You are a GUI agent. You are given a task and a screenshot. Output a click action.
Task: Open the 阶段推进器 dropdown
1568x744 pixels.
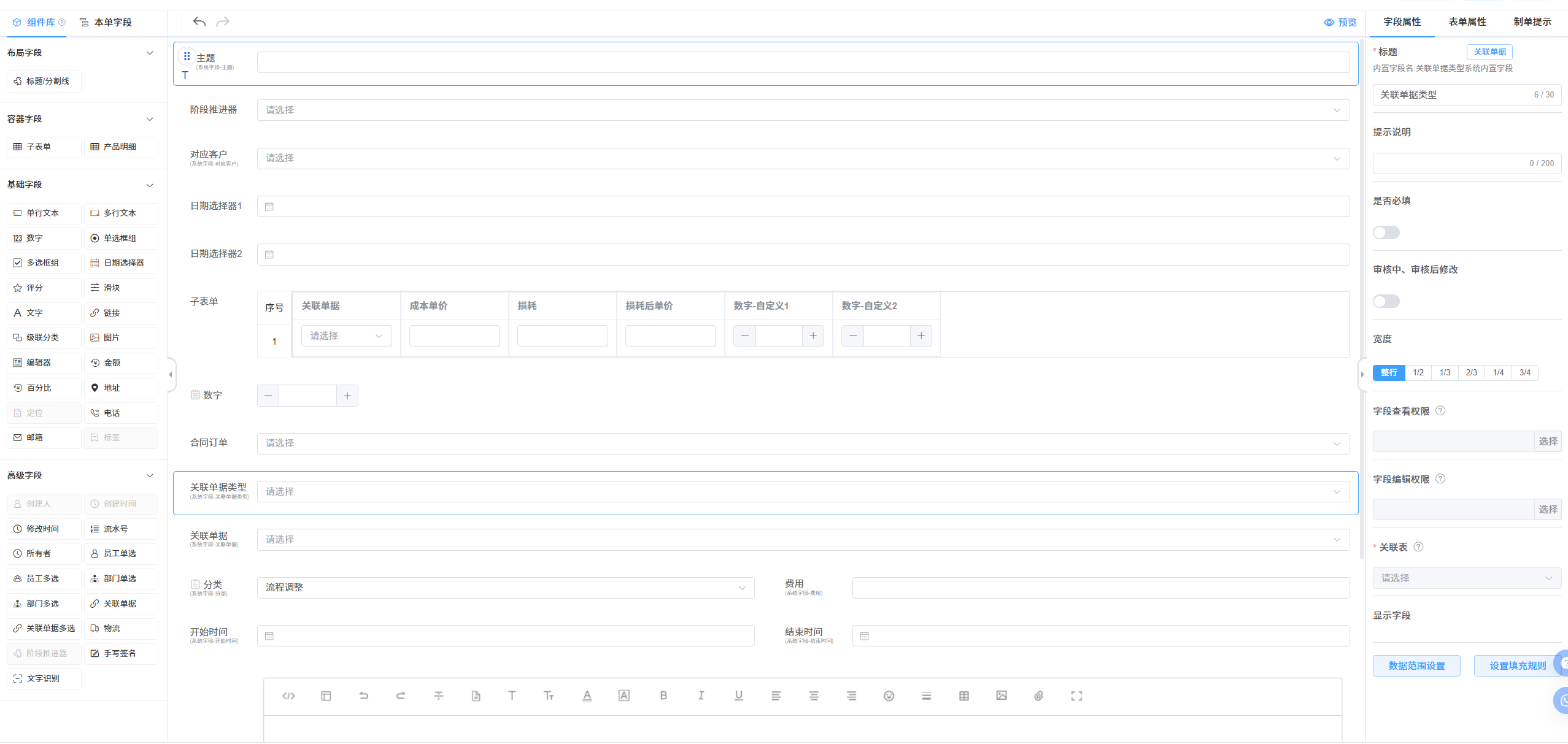click(x=803, y=110)
